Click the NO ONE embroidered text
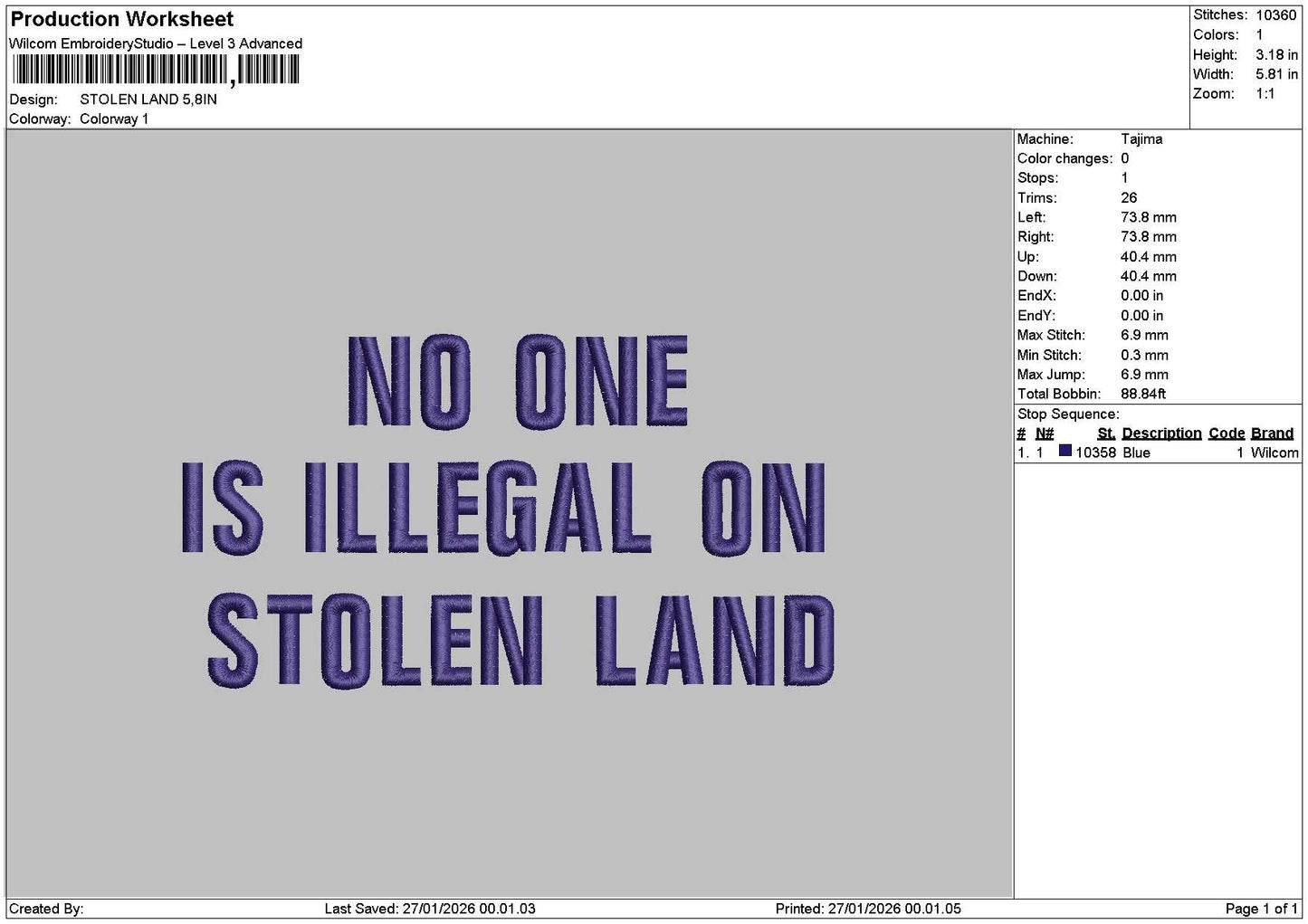 click(x=519, y=381)
